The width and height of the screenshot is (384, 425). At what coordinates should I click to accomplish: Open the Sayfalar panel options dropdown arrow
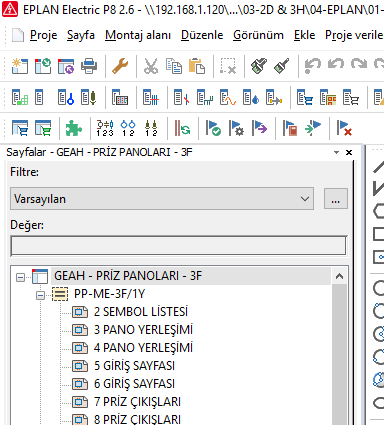pyautogui.click(x=336, y=153)
